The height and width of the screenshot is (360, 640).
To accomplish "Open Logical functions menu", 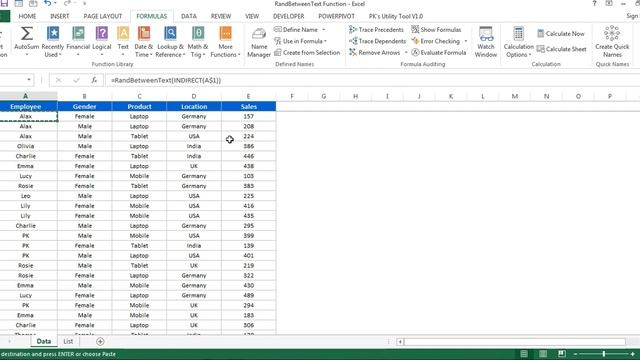I will coord(102,42).
